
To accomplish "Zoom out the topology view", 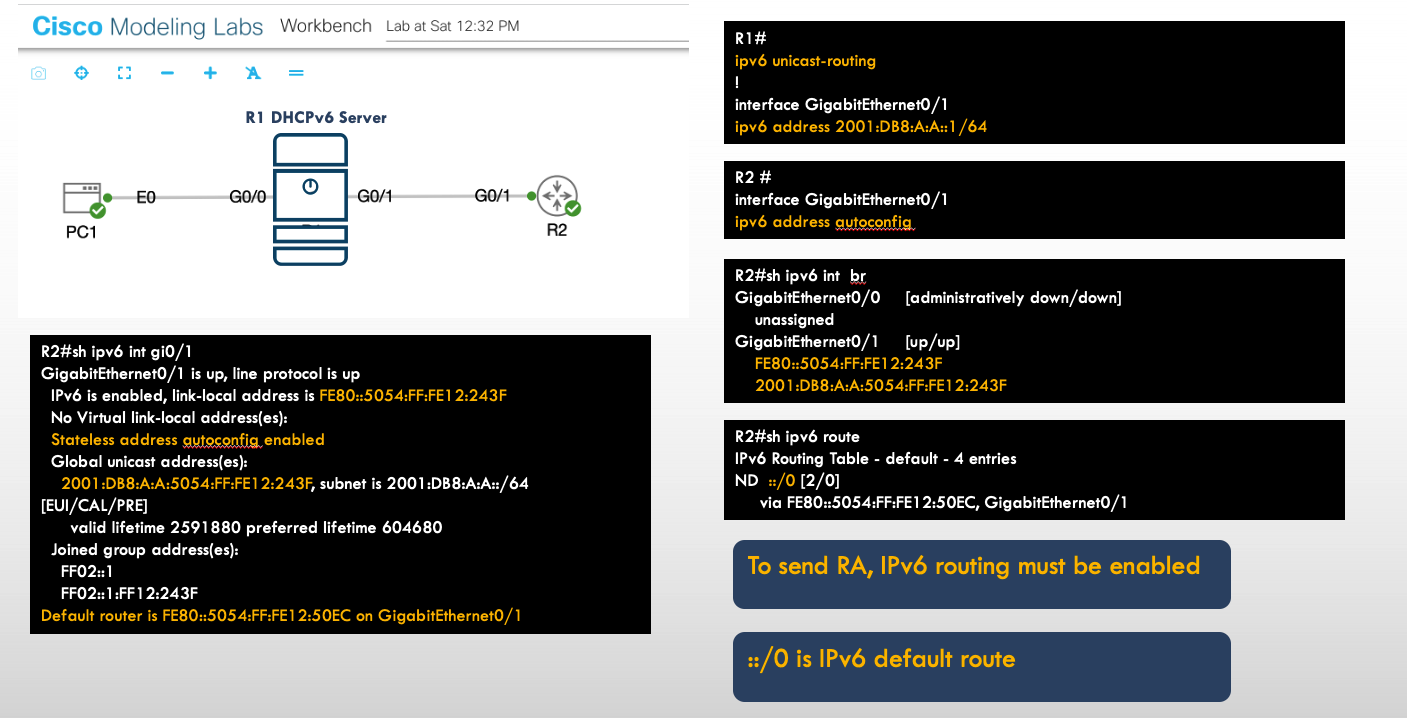I will coord(167,72).
